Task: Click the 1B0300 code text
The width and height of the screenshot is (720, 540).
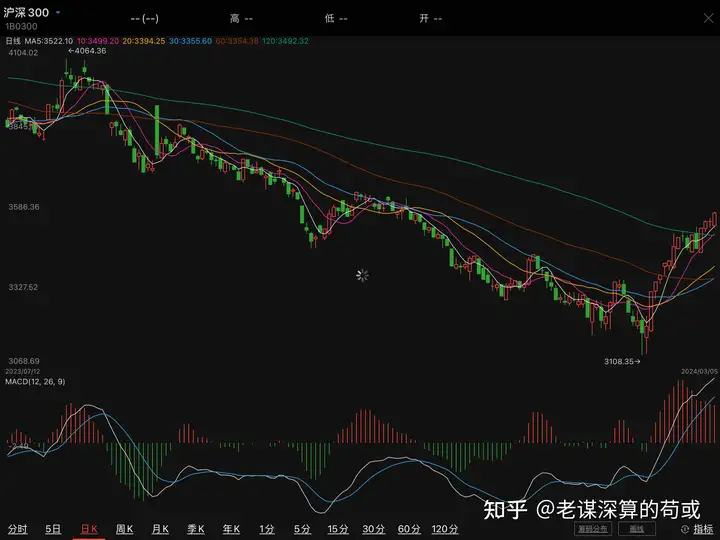Action: 21,27
